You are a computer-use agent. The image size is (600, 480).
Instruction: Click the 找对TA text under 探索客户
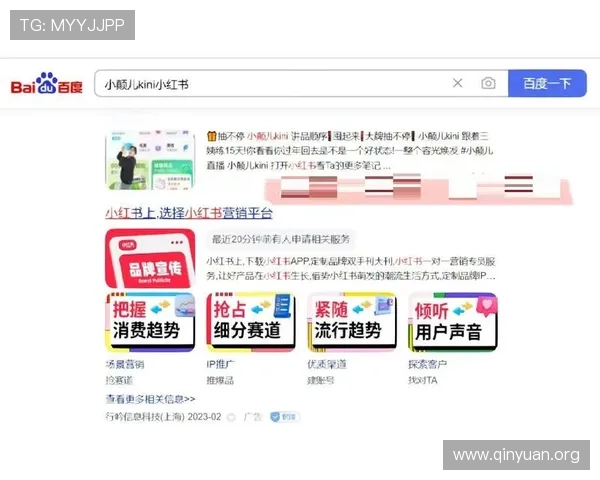422,380
